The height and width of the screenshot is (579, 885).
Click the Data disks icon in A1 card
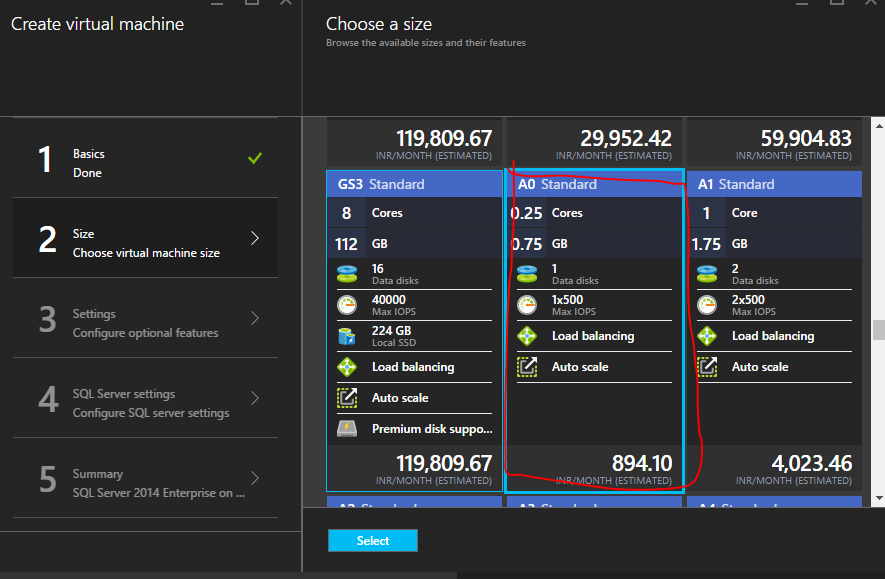[707, 274]
